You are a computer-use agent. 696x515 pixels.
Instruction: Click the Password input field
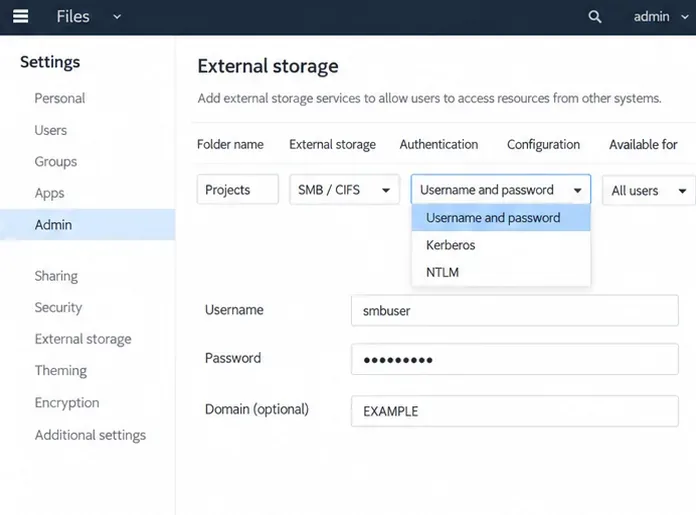(514, 359)
